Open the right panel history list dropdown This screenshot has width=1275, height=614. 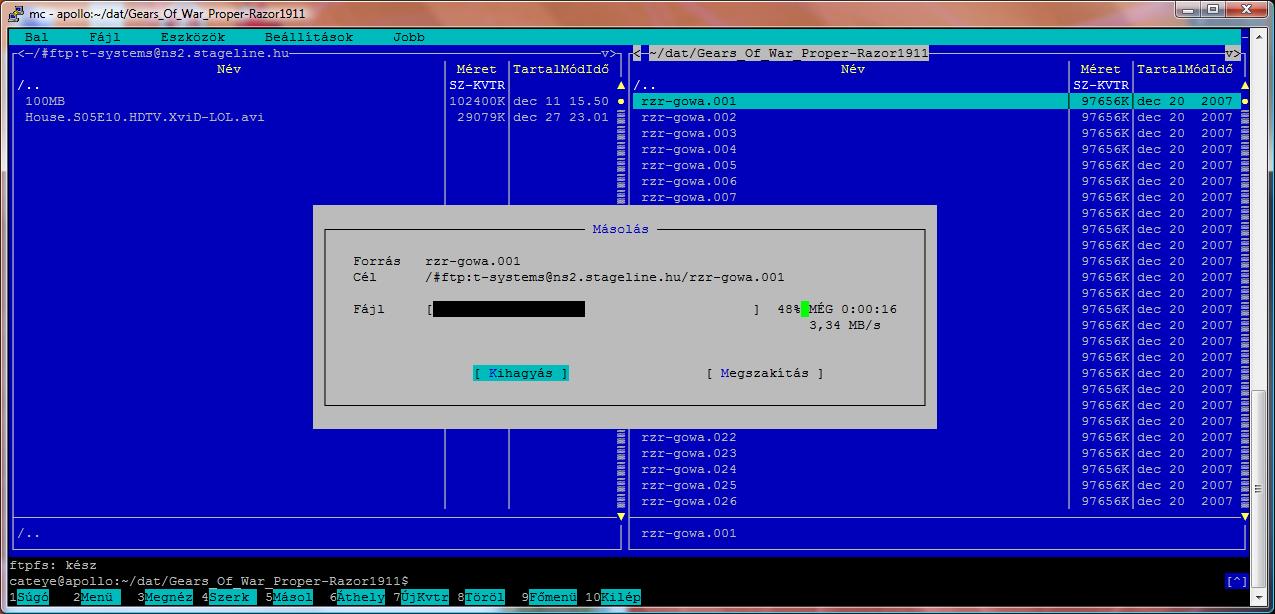tap(1233, 53)
